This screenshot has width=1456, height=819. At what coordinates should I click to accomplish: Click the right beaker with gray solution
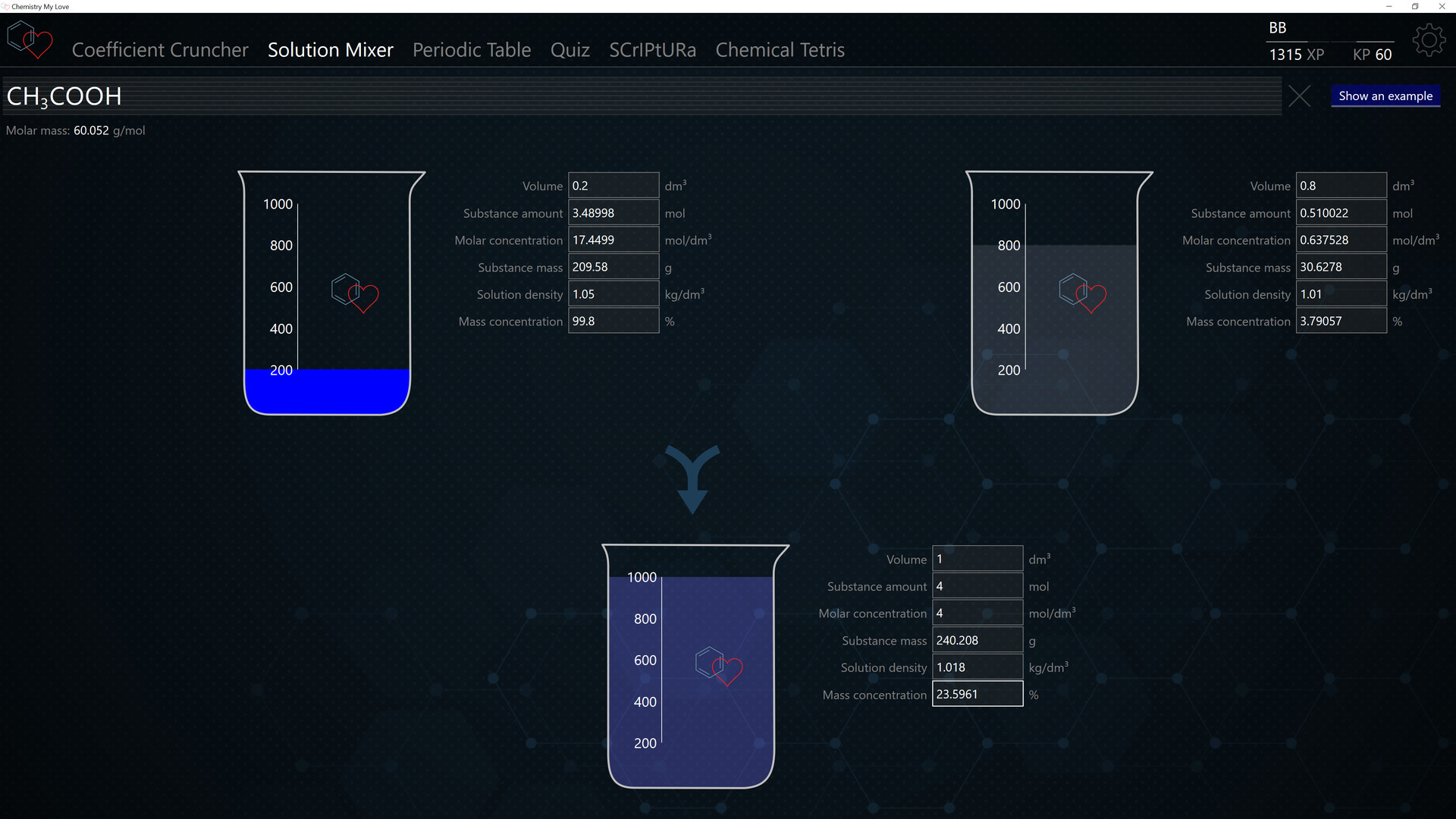(x=1059, y=293)
